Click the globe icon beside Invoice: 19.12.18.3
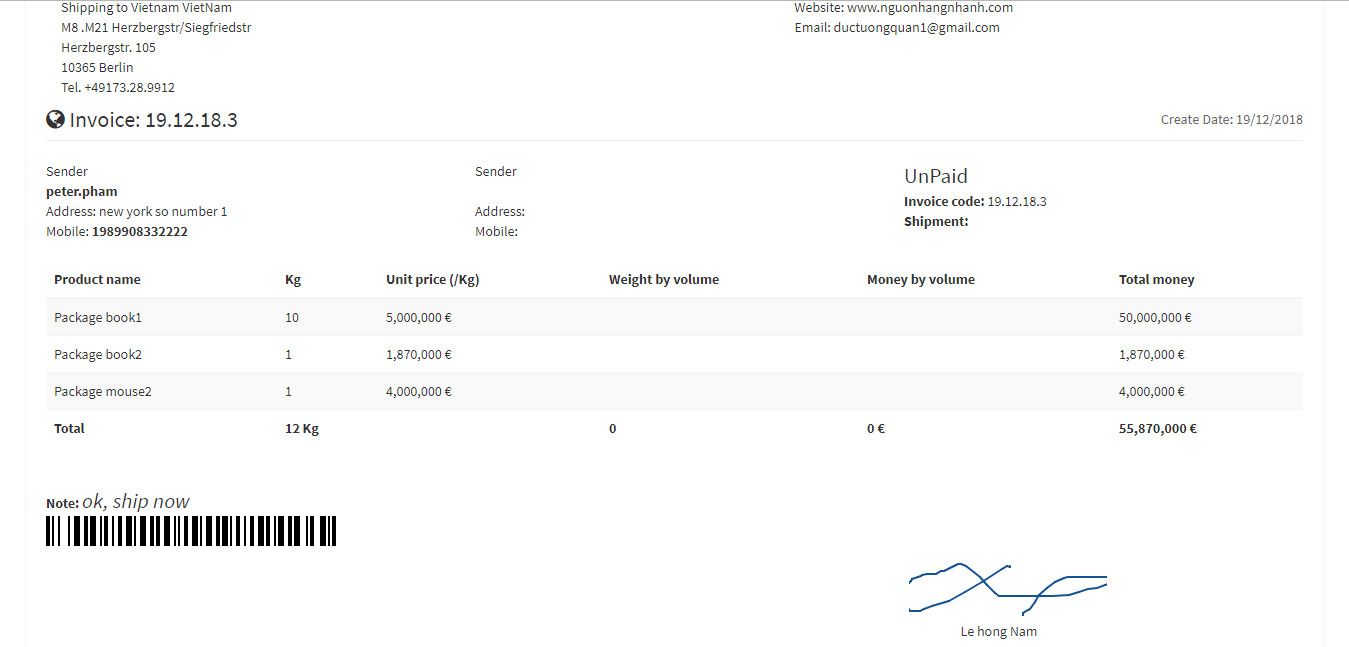 click(55, 119)
